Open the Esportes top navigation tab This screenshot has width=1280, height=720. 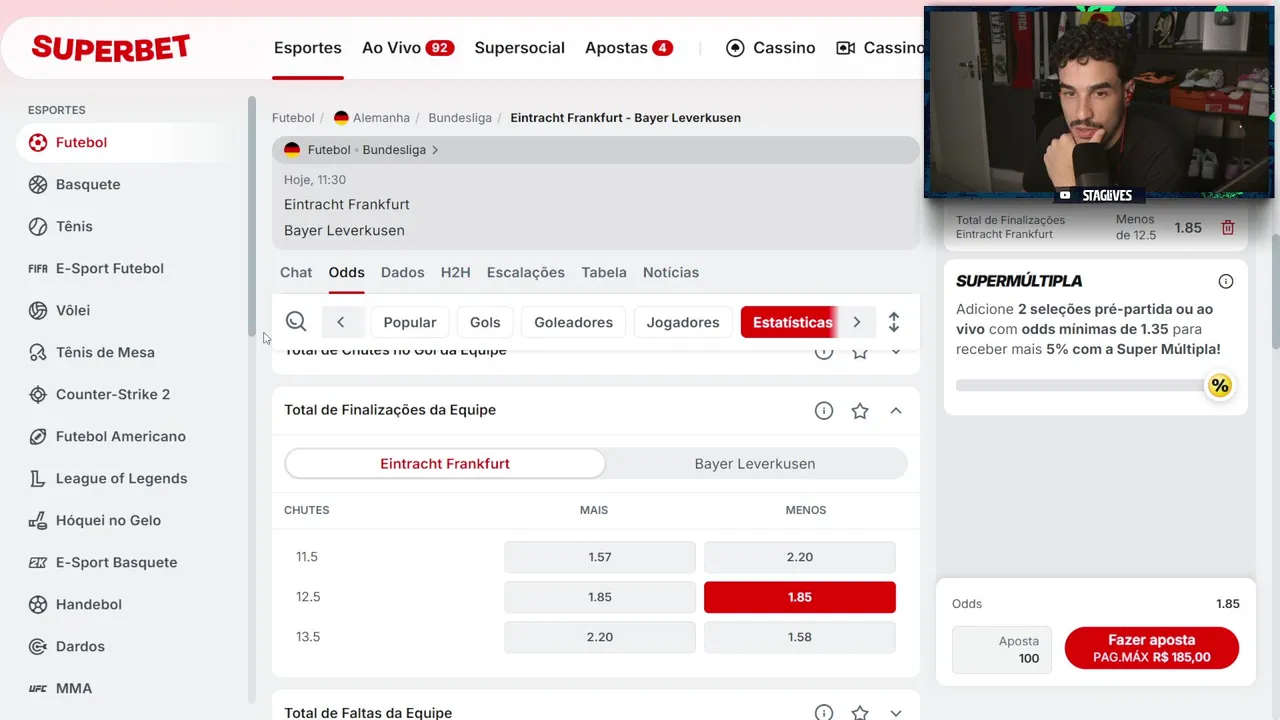coord(308,48)
